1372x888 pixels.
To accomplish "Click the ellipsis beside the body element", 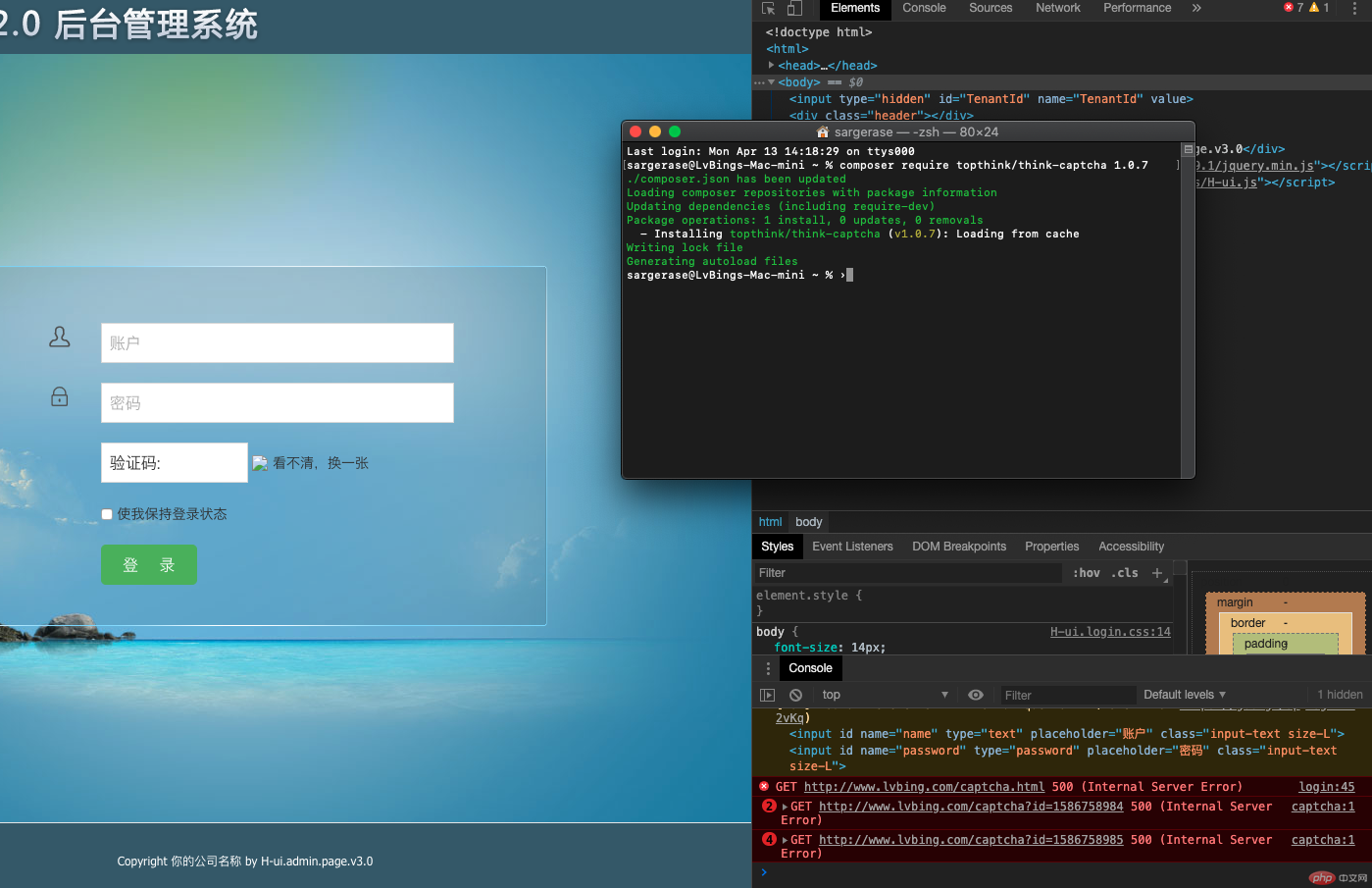I will tap(759, 82).
